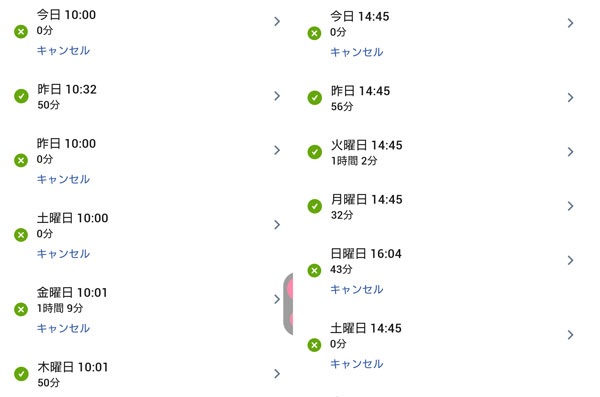Click the completed check icon for 昨日 10:32
Image resolution: width=600 pixels, height=397 pixels.
(21, 96)
